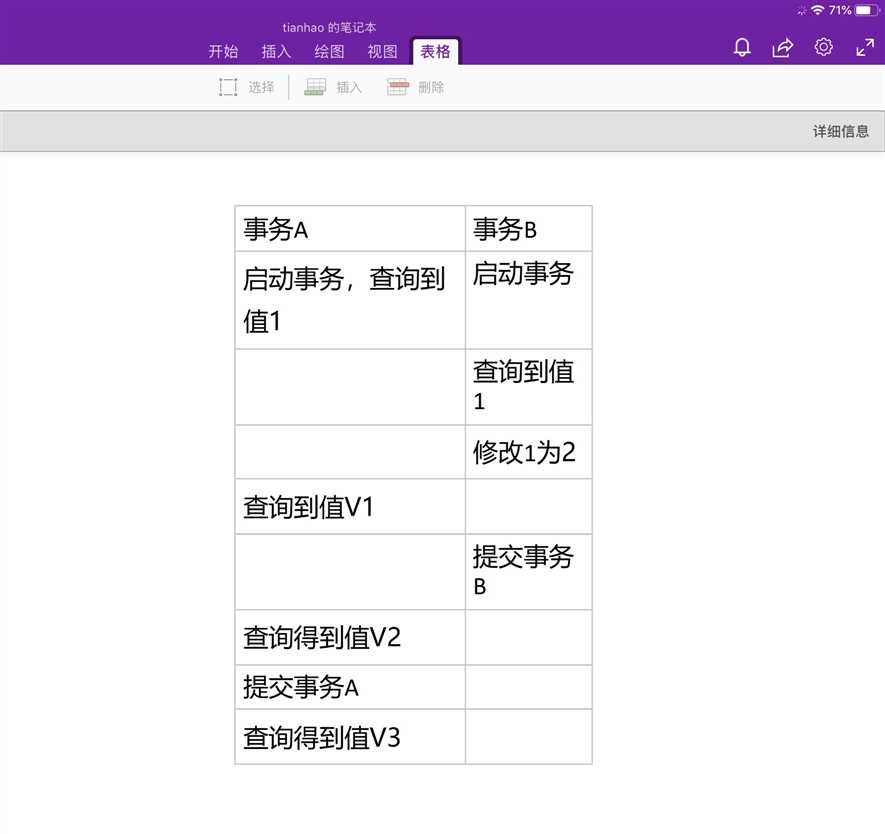The image size is (885, 834).
Task: Select the 表格 tab
Action: coord(435,51)
